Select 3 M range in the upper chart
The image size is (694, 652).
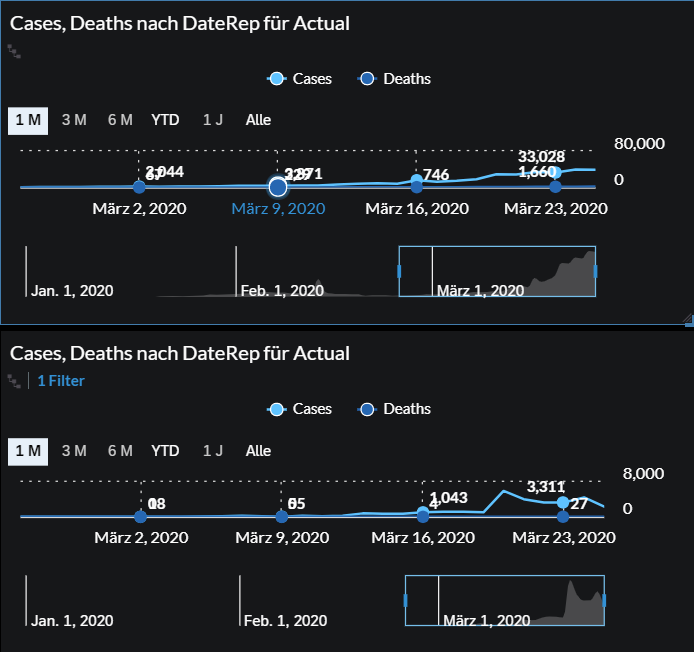click(x=74, y=120)
